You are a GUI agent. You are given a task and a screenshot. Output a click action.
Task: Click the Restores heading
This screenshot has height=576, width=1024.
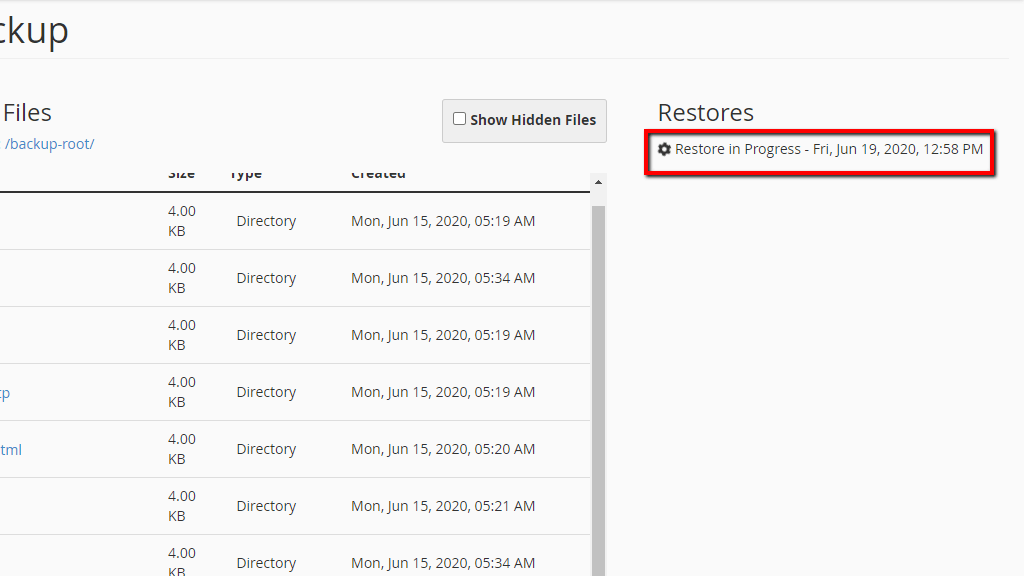(x=705, y=113)
